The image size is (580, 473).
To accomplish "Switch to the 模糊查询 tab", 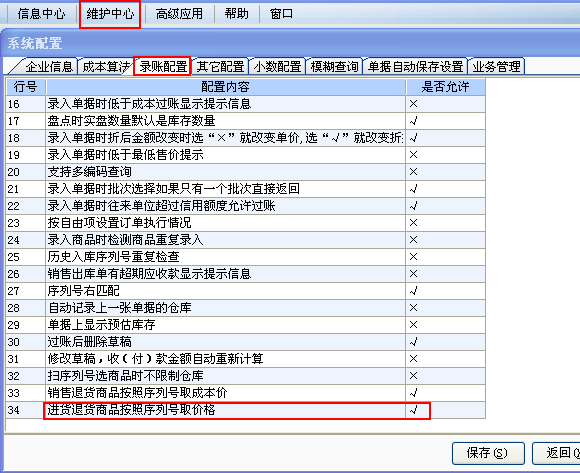I will [x=334, y=67].
